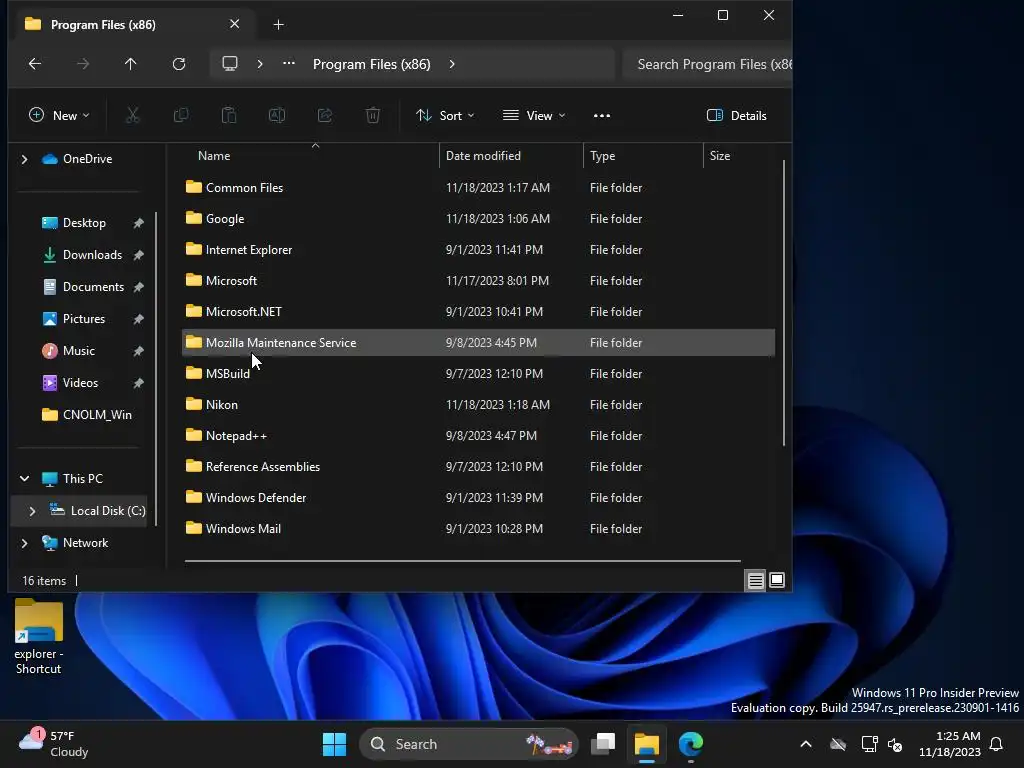The width and height of the screenshot is (1024, 768).
Task: Select the Notepad++ folder
Action: tap(478, 436)
